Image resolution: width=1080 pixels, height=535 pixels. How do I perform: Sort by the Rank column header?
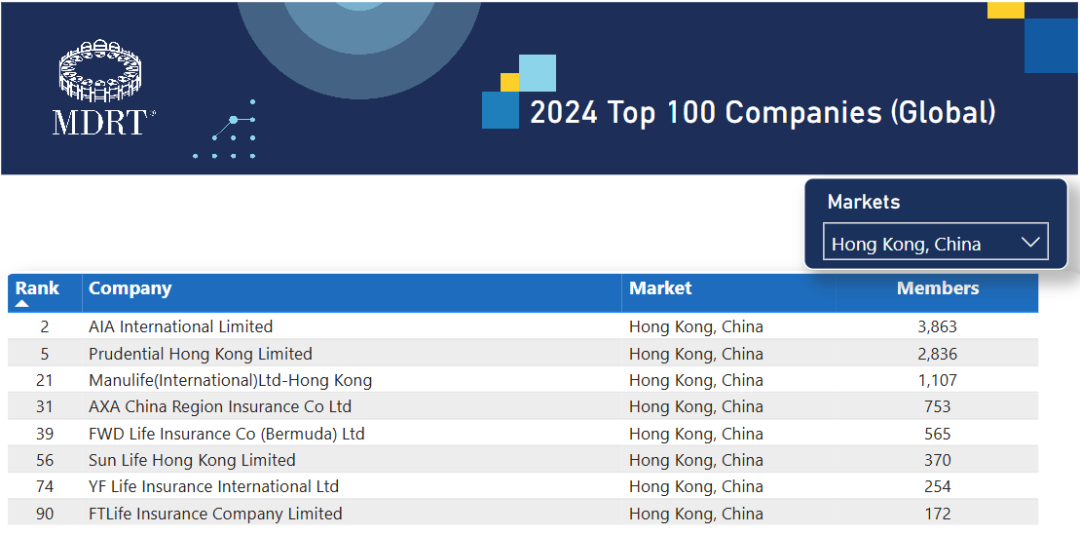pos(37,288)
